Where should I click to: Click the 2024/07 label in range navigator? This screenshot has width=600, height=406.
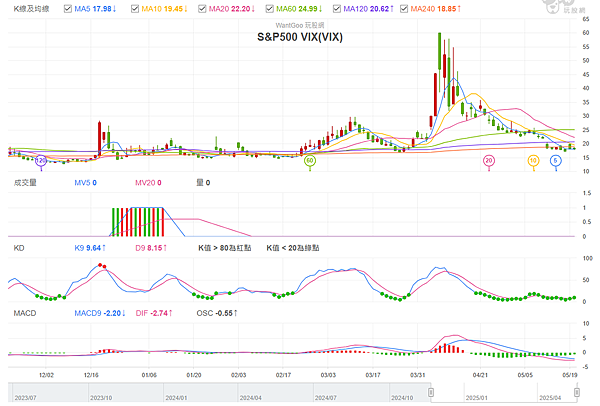click(326, 398)
